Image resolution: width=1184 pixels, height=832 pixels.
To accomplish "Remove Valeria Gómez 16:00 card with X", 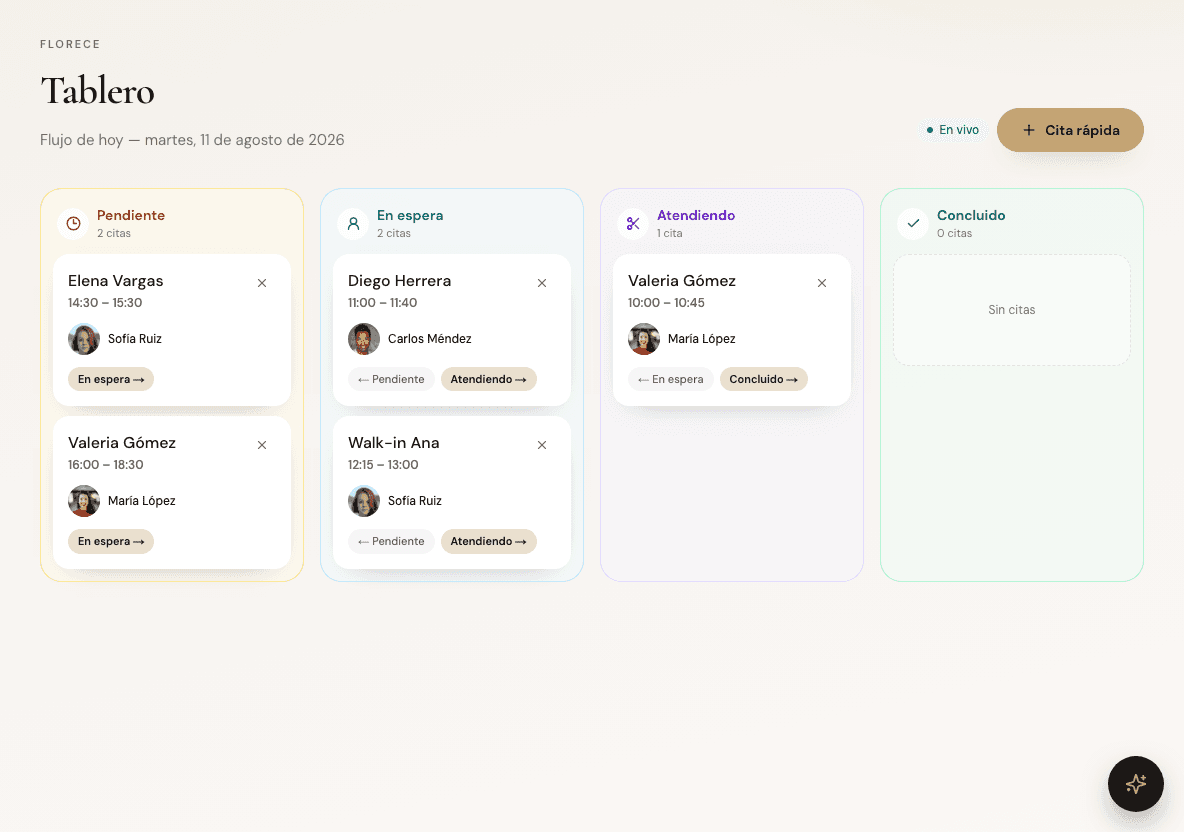I will click(262, 445).
